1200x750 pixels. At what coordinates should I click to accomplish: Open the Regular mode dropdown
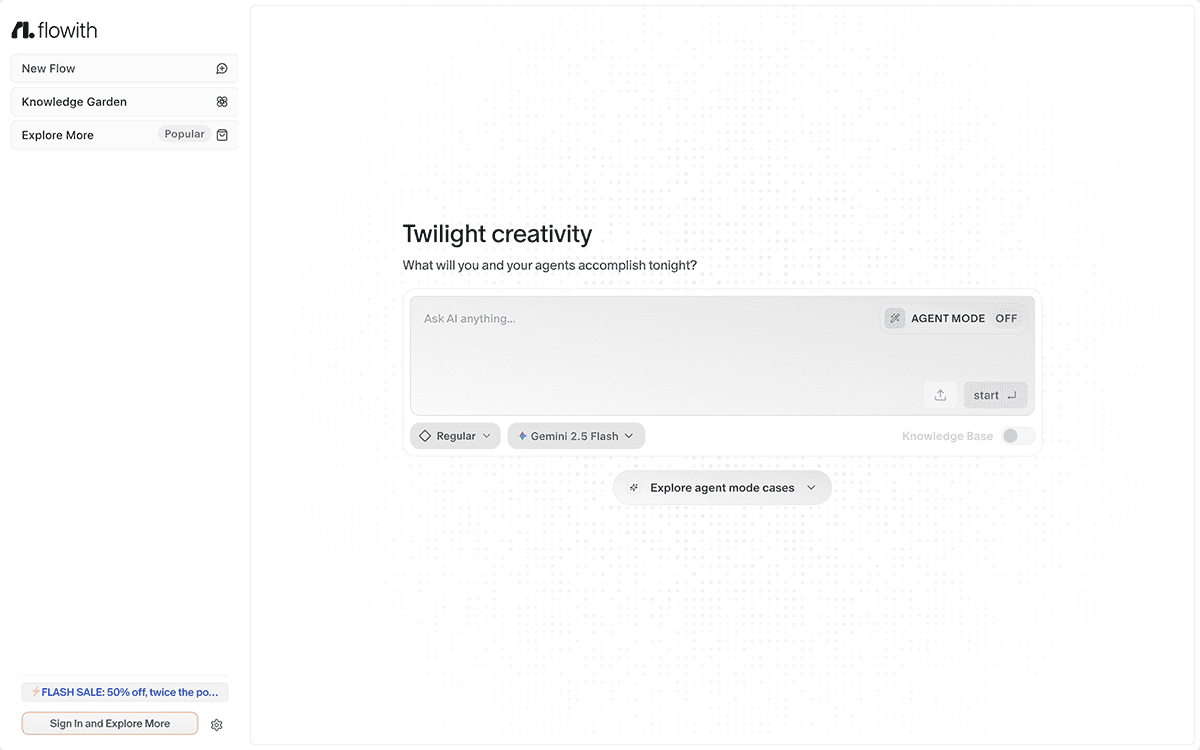point(455,436)
